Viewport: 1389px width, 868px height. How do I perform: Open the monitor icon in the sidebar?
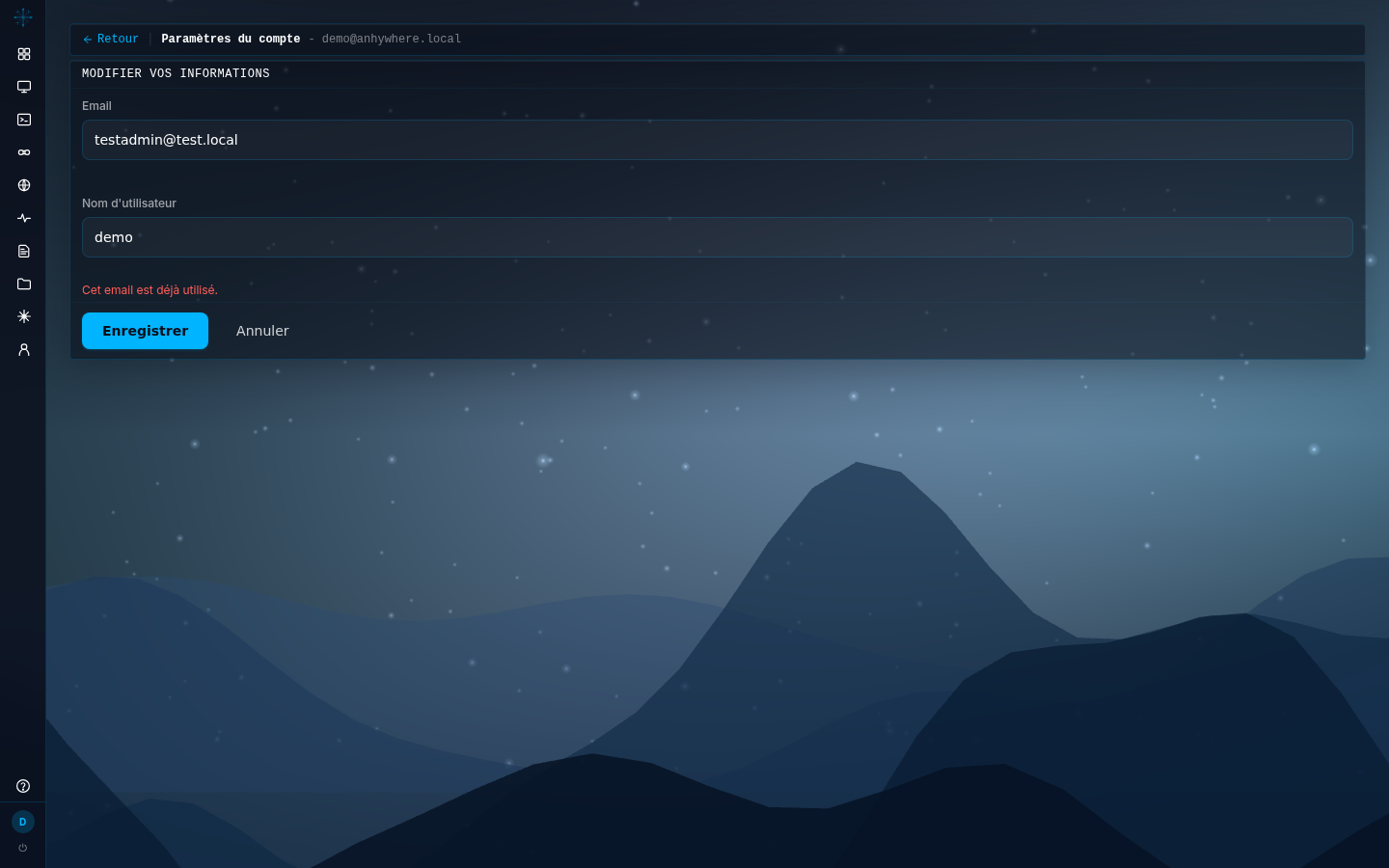(x=24, y=87)
